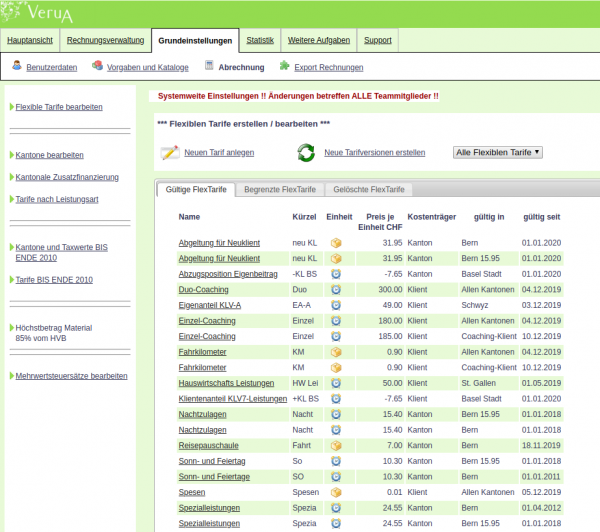This screenshot has height=532, width=600.
Task: Click clock icon in Hauswirtschafts Leistungen row
Action: pos(336,383)
